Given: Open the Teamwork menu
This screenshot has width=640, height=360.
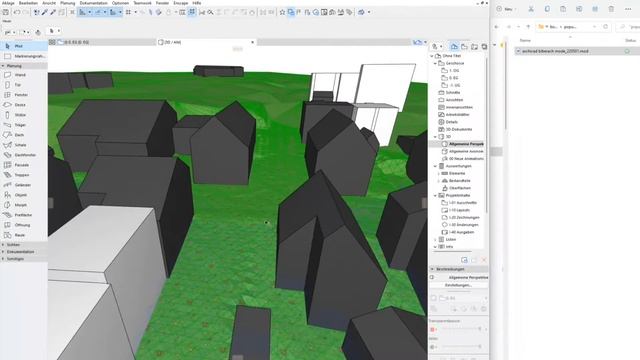Looking at the screenshot, I should click(142, 3).
